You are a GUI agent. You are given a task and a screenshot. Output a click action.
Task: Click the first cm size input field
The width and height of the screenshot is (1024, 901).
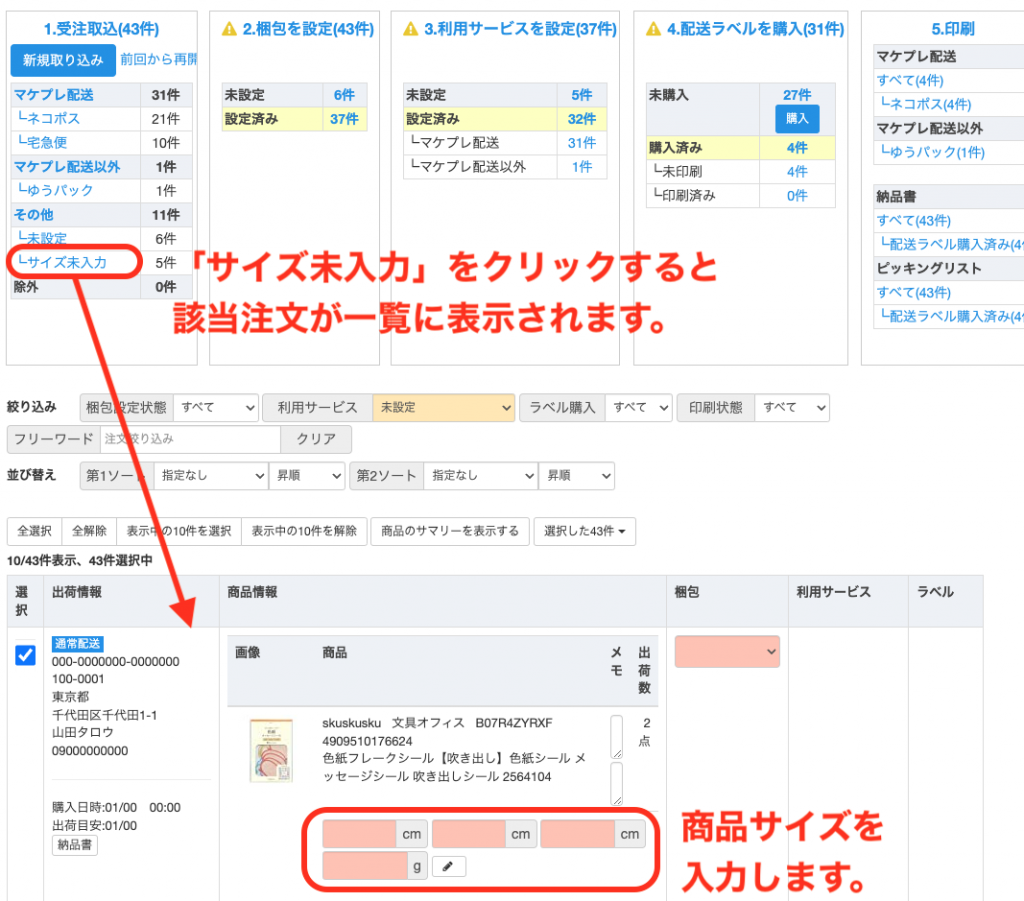click(360, 834)
